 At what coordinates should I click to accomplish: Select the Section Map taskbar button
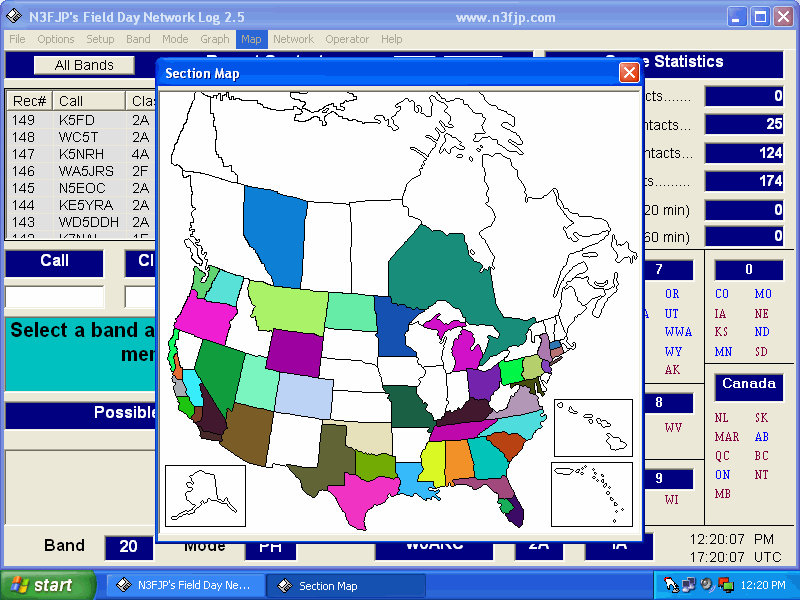tap(346, 585)
